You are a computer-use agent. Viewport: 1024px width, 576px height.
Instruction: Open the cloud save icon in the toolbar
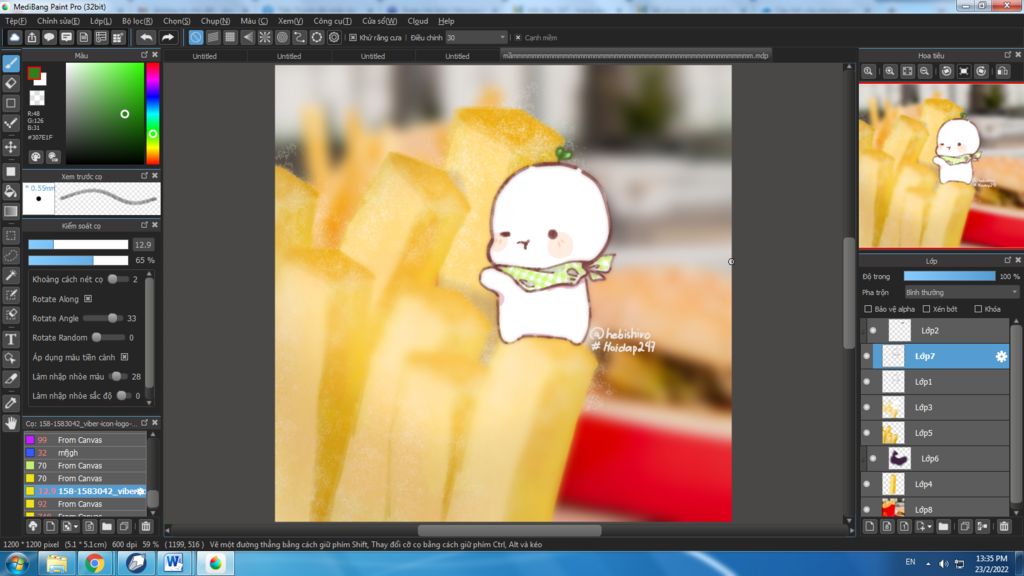14,38
